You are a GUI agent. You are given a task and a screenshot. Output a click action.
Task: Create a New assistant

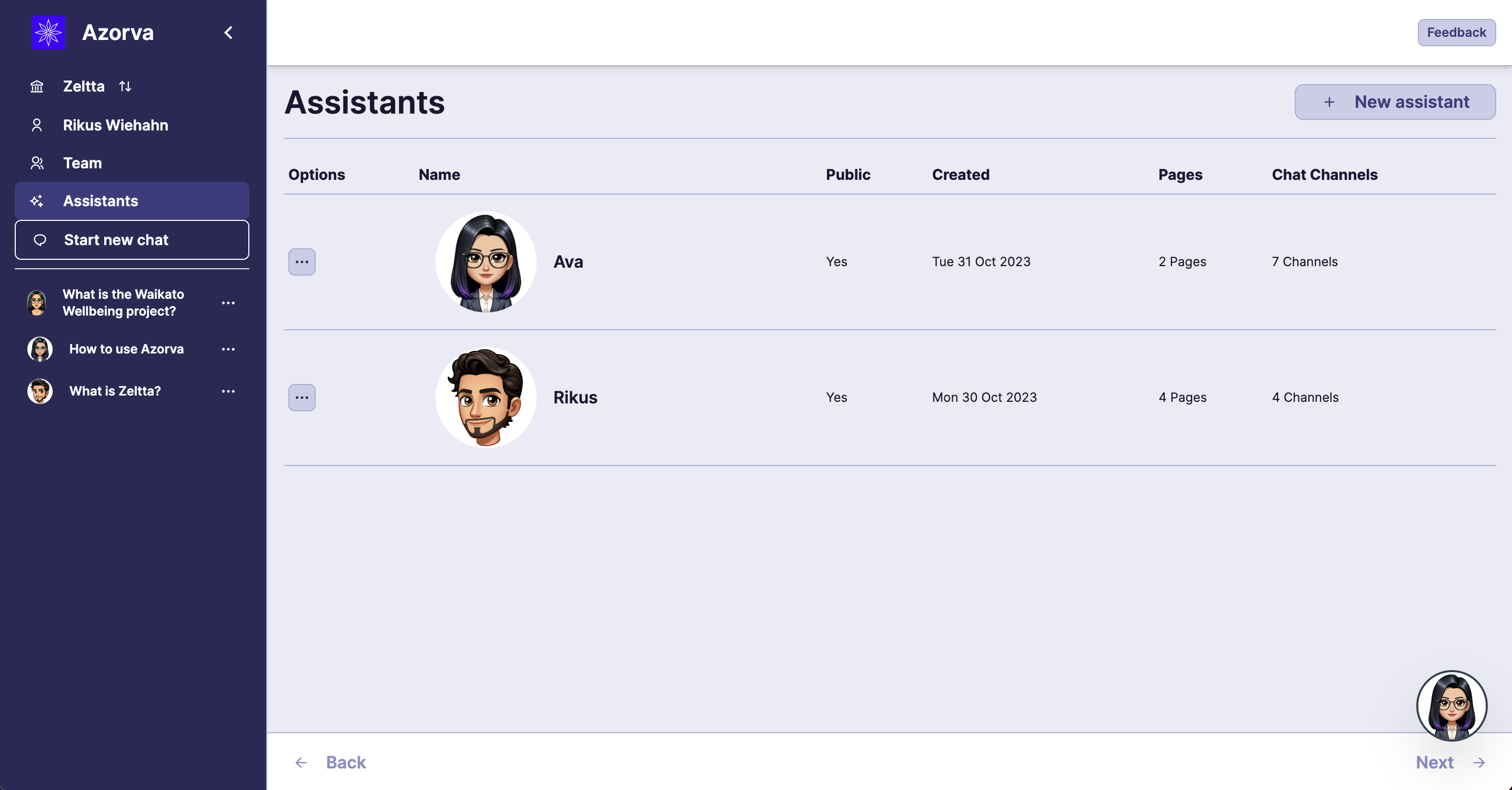click(x=1395, y=102)
